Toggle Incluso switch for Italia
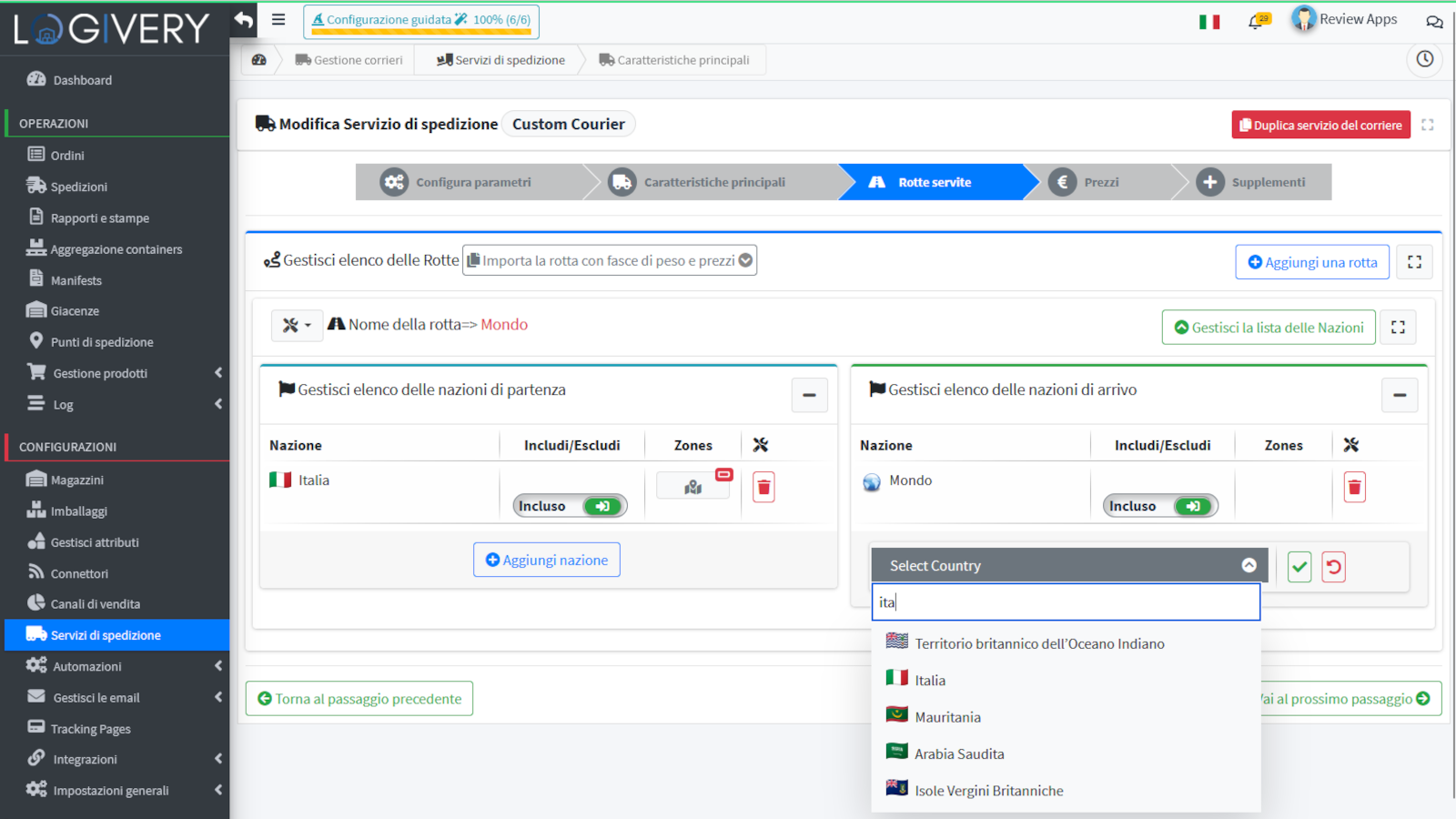 [570, 506]
